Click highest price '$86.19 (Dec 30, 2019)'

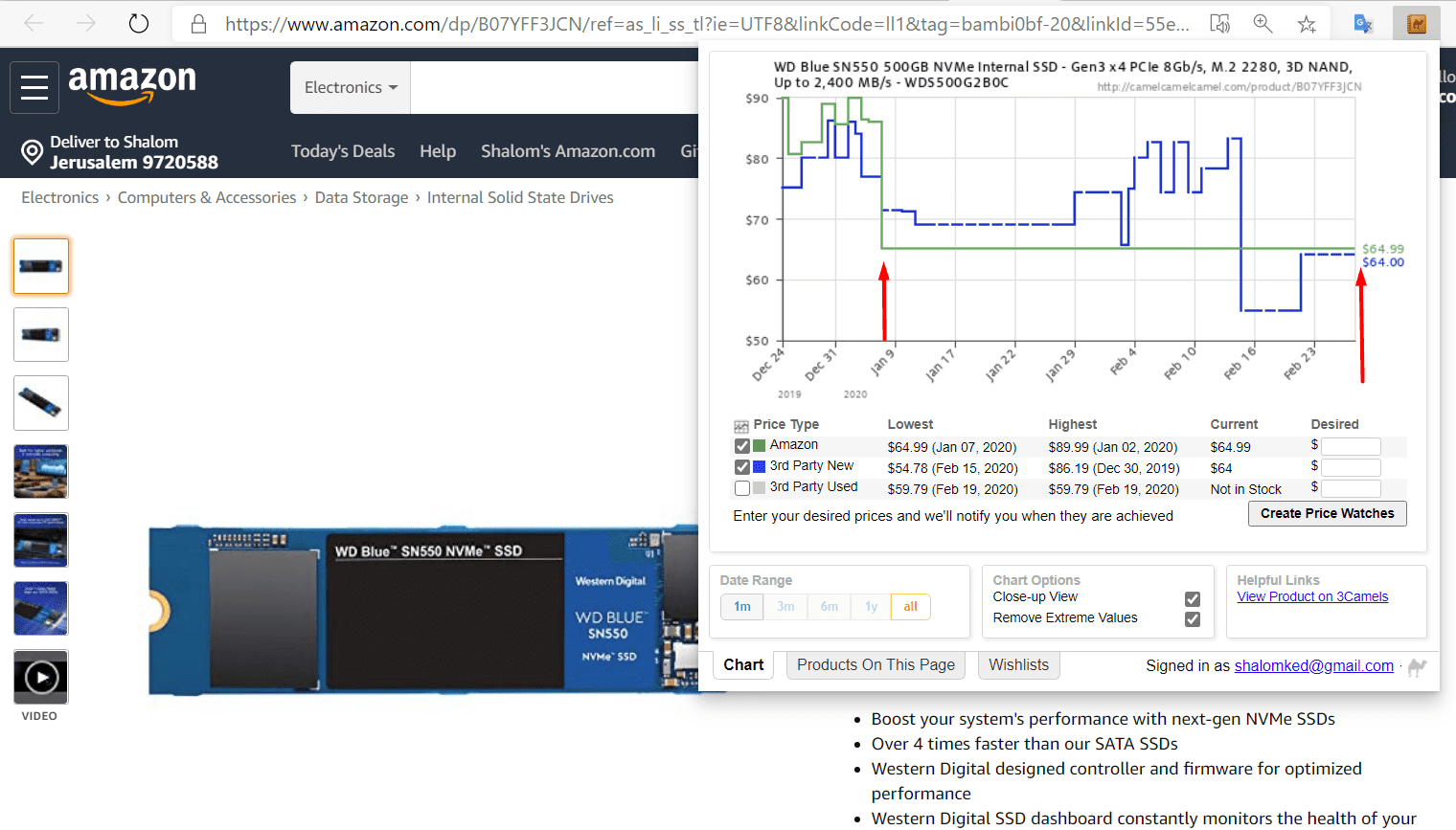tap(1114, 468)
